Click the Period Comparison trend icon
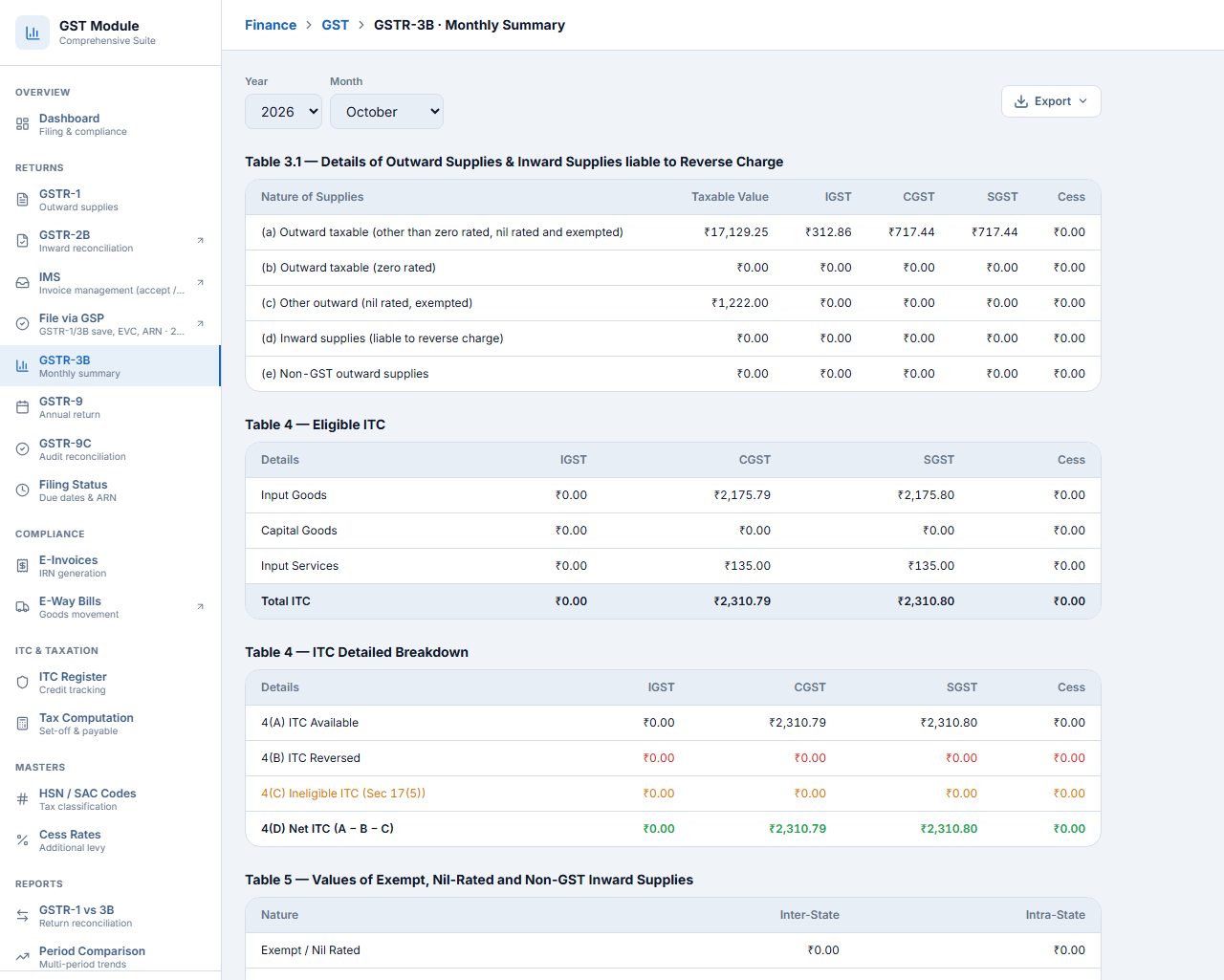The width and height of the screenshot is (1224, 980). click(x=22, y=957)
